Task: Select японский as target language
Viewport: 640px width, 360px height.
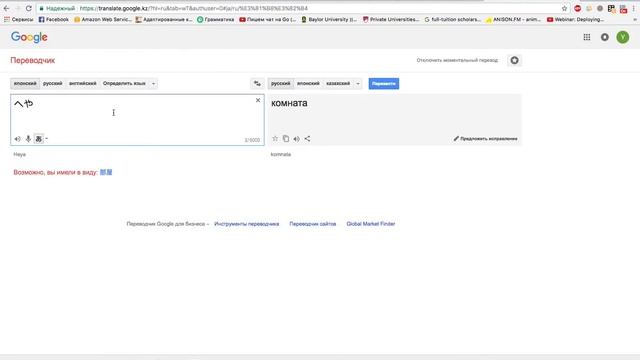Action: point(308,83)
